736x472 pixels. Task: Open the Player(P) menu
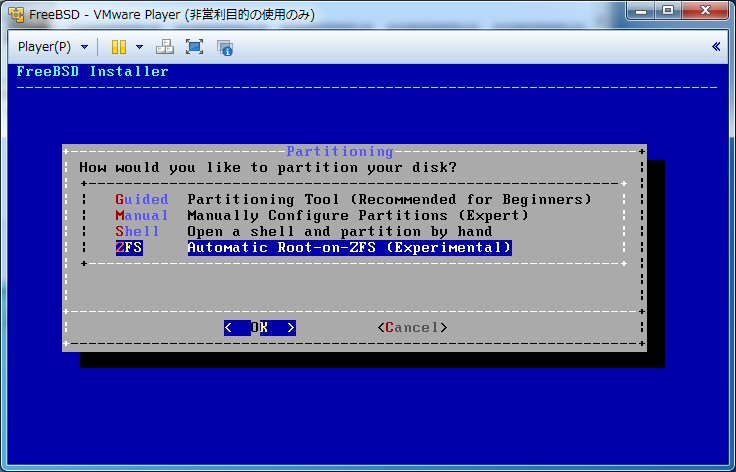[x=44, y=47]
